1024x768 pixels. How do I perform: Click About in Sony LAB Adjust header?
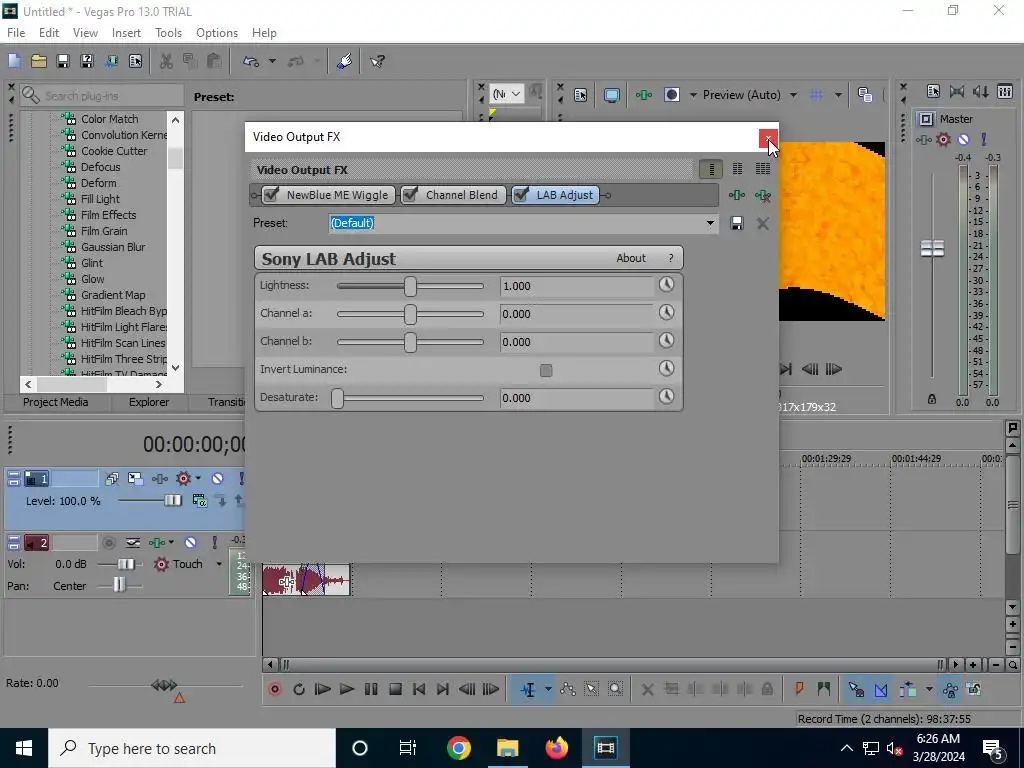[631, 258]
